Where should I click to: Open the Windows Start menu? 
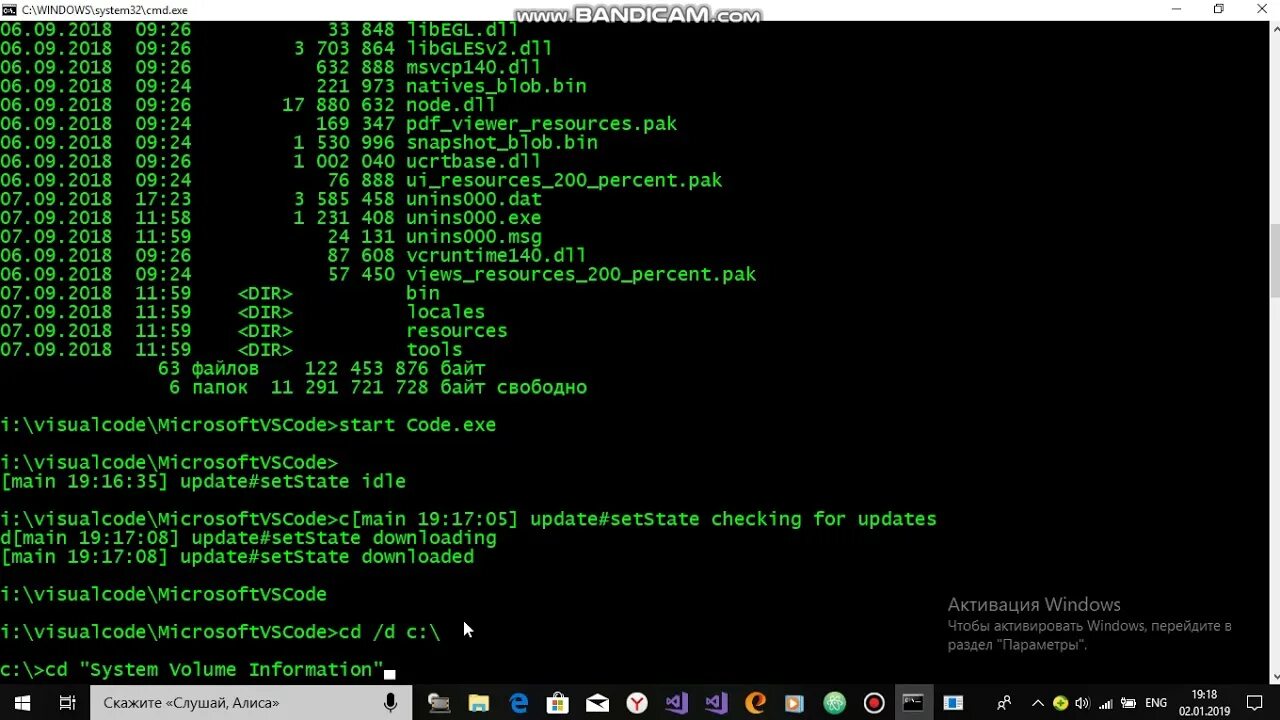pyautogui.click(x=22, y=703)
